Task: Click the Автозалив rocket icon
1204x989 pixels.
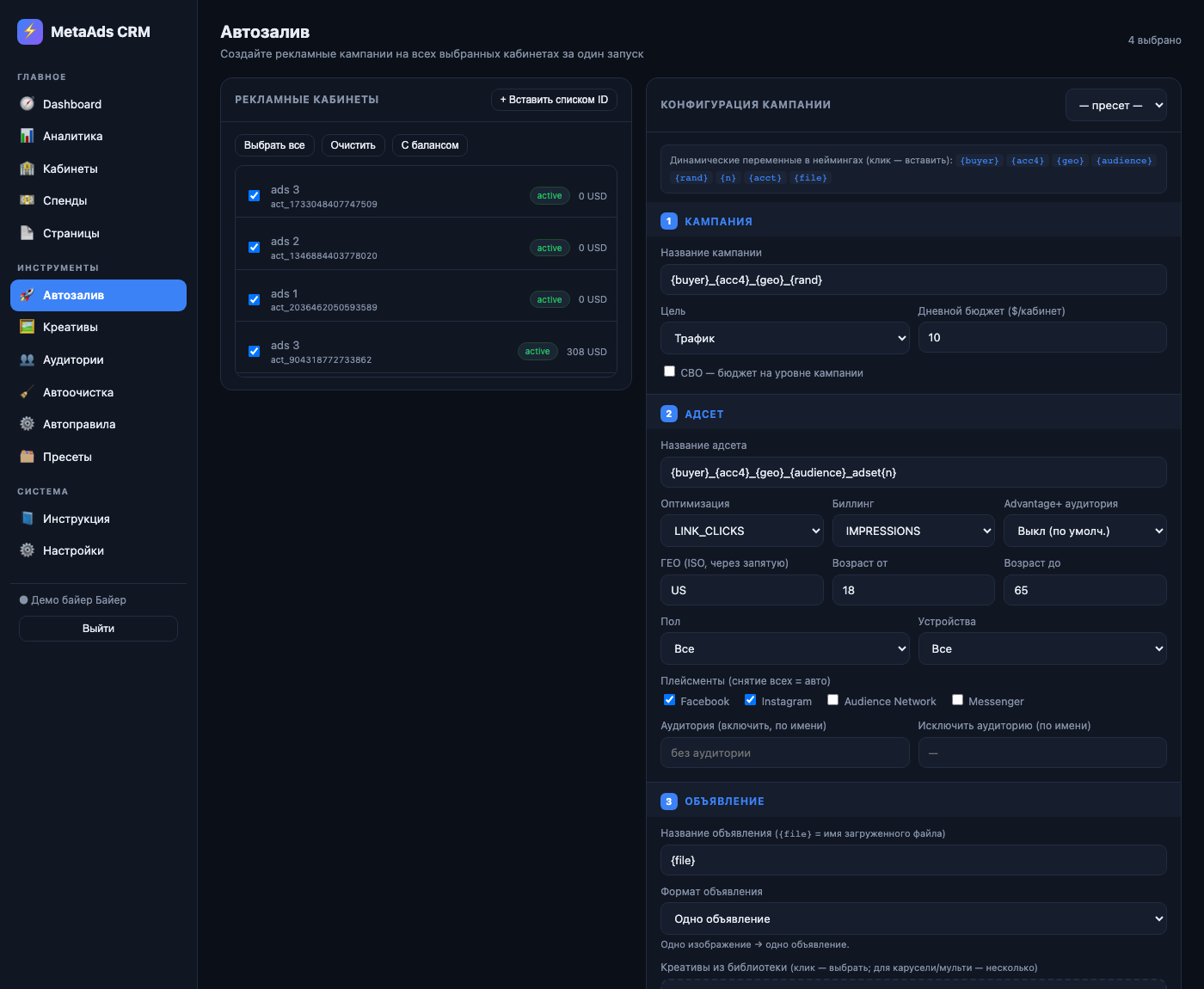Action: (28, 295)
